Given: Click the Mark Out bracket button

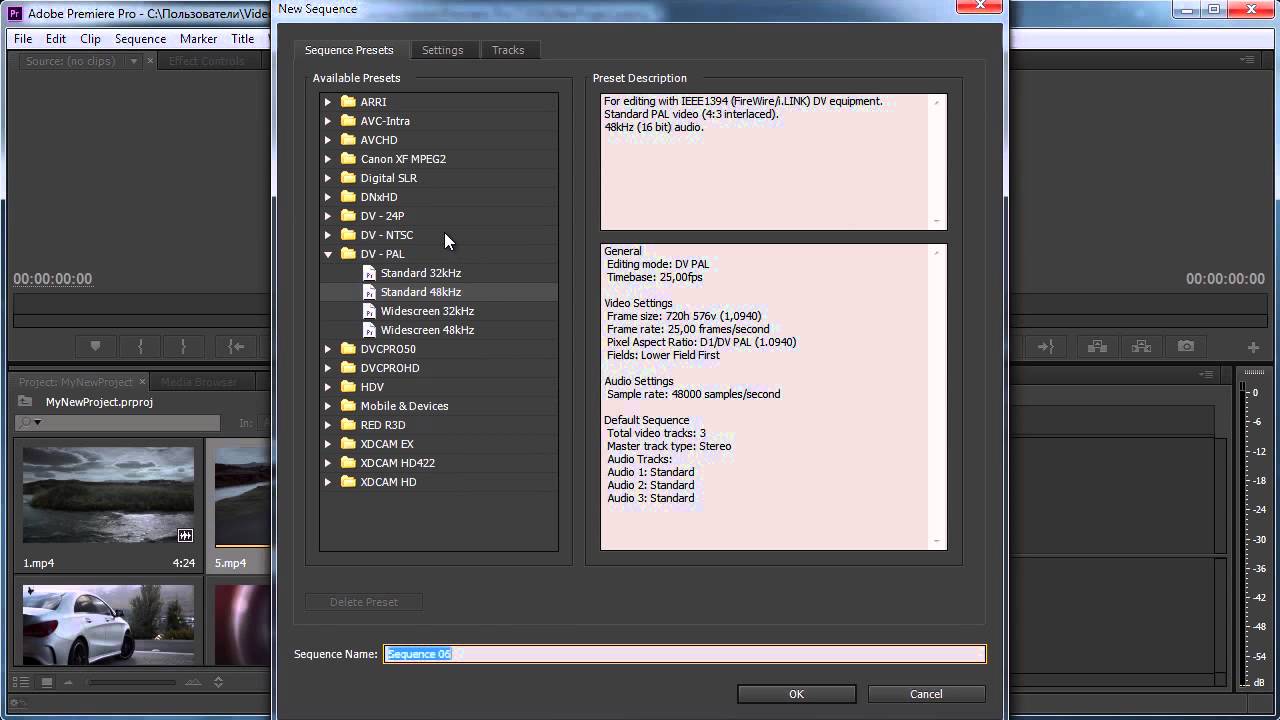Looking at the screenshot, I should pos(183,346).
